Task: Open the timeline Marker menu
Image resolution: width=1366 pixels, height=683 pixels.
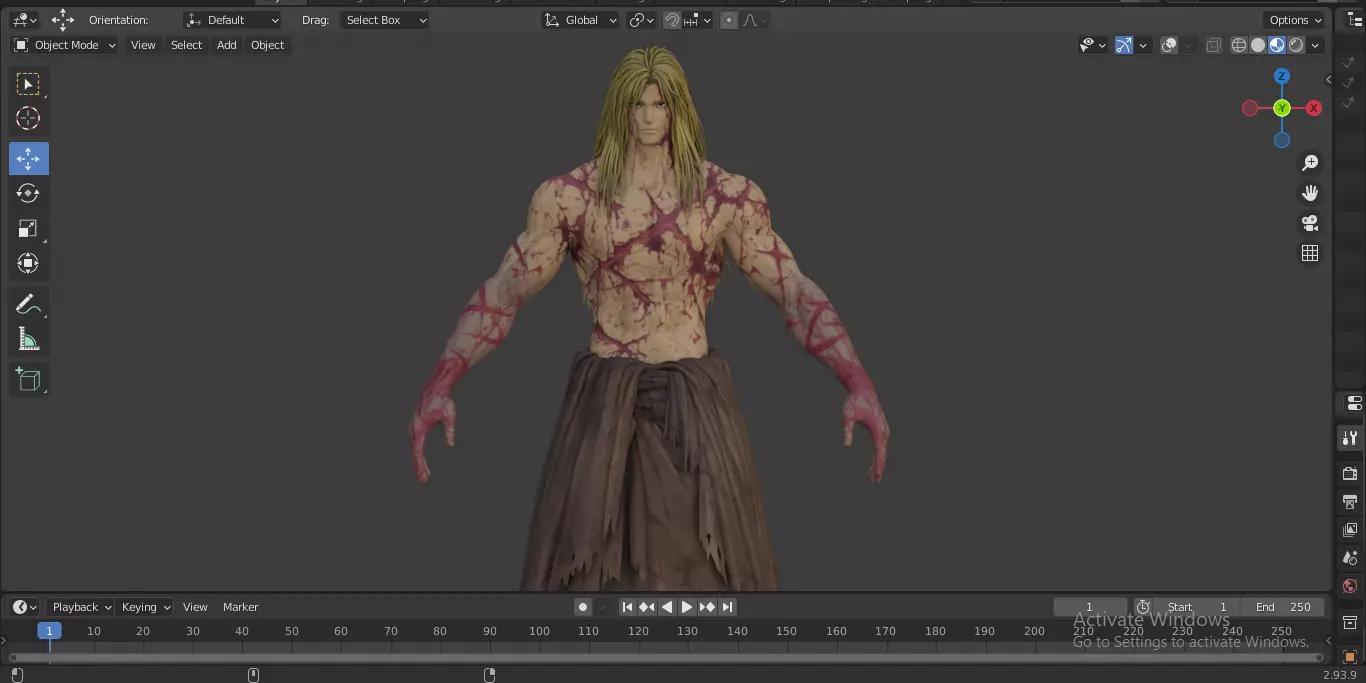Action: pos(240,607)
